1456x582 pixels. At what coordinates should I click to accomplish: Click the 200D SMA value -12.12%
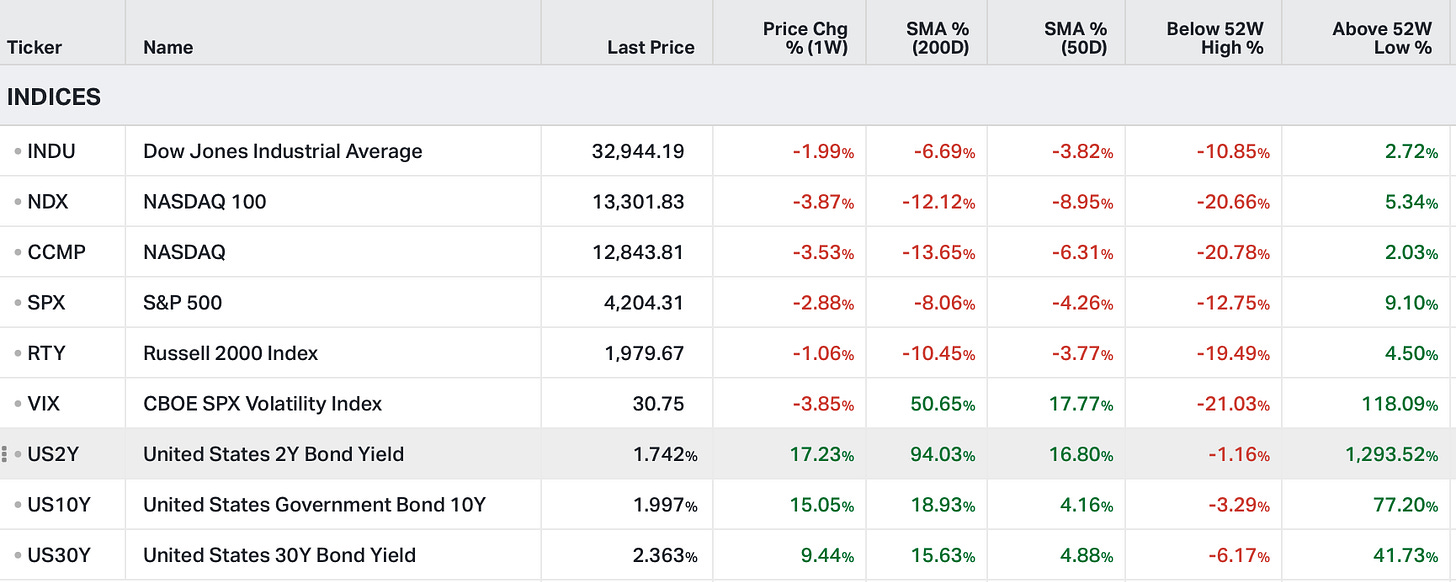[x=939, y=202]
